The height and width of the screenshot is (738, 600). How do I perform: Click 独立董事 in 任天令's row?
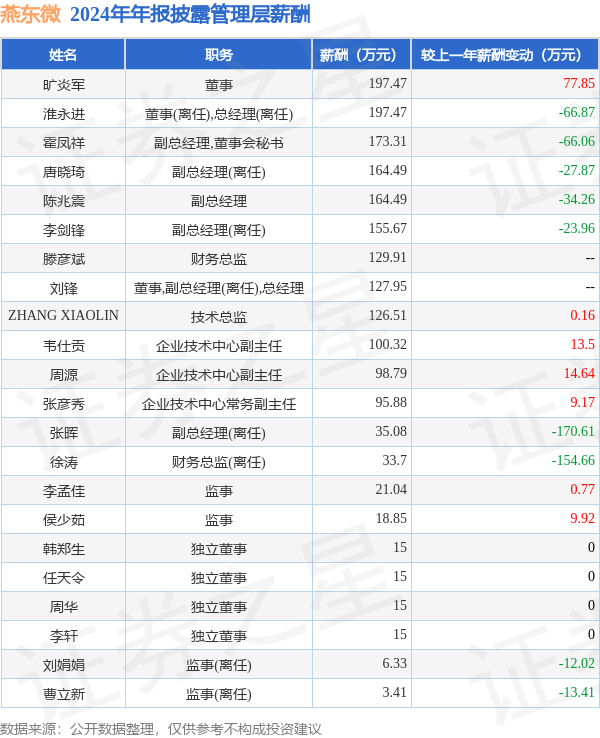click(x=219, y=578)
